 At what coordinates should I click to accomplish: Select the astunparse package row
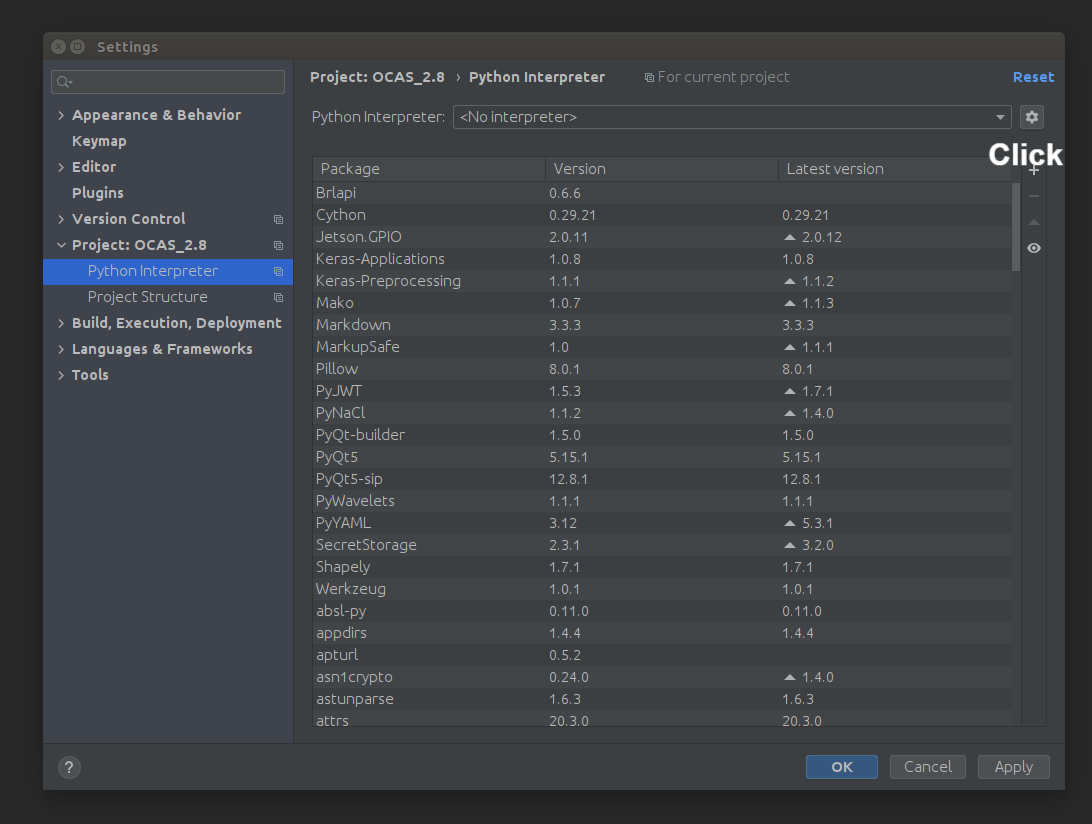(x=662, y=699)
